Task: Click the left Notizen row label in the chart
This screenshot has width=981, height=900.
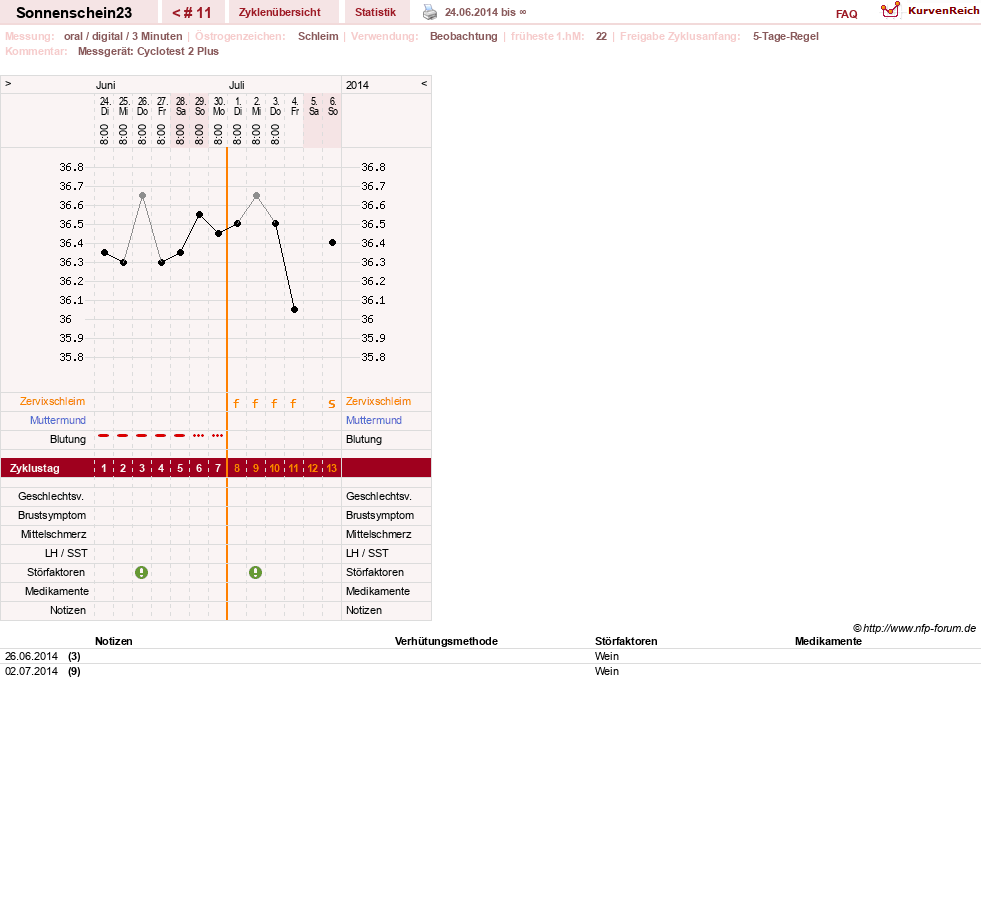Action: coord(68,610)
